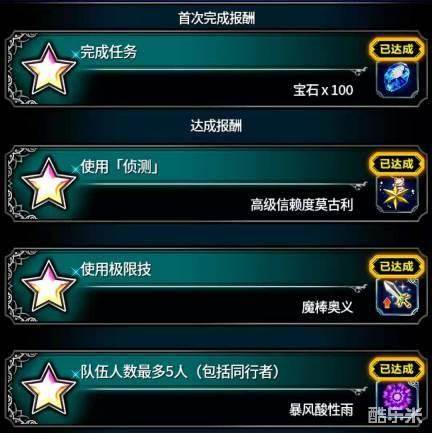Select the star beside 使用极限技

pos(49,286)
